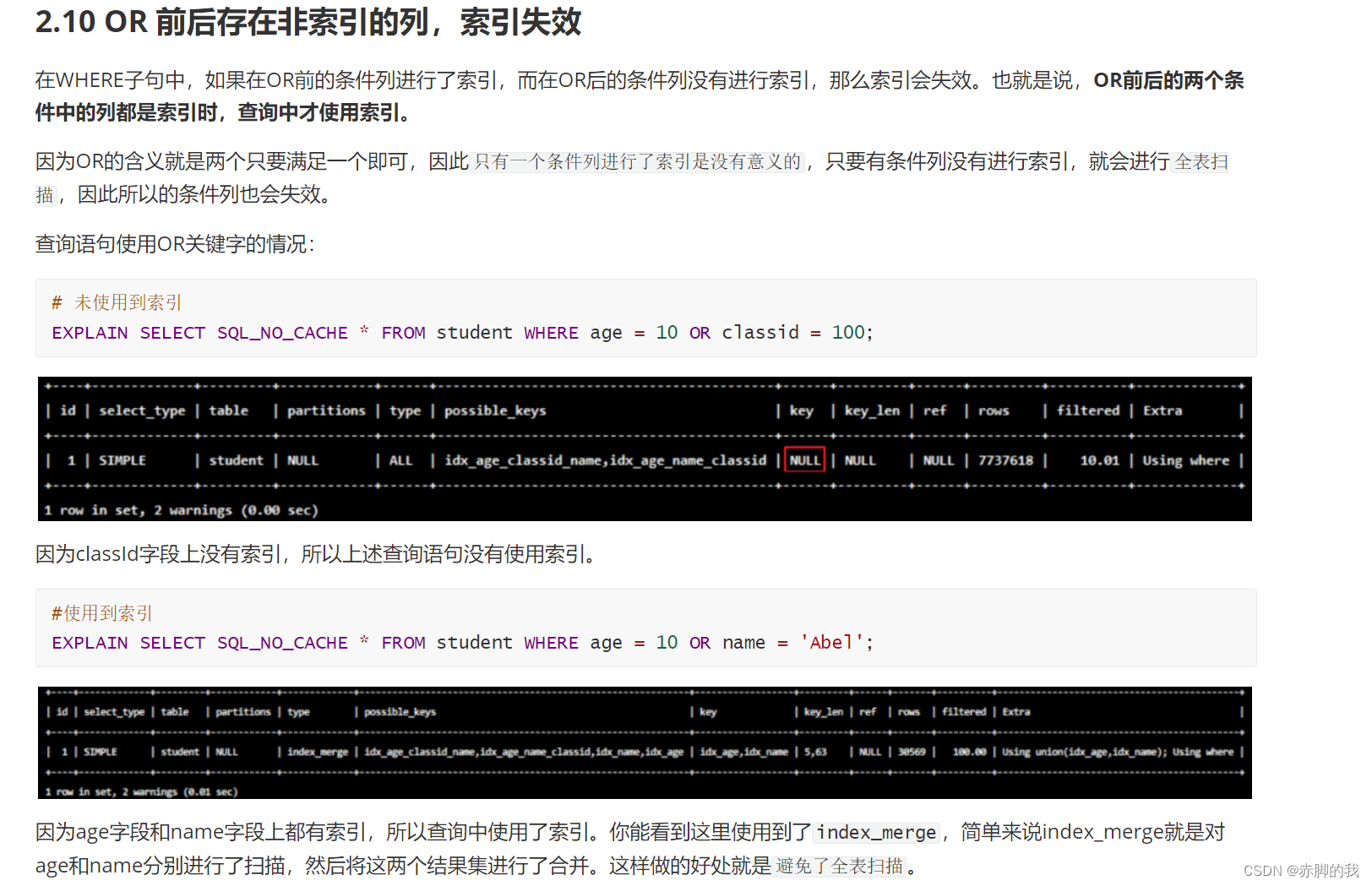Click the key value "idx_age,idx_name" in the second result
The height and width of the screenshot is (886, 1372).
pyautogui.click(x=743, y=752)
